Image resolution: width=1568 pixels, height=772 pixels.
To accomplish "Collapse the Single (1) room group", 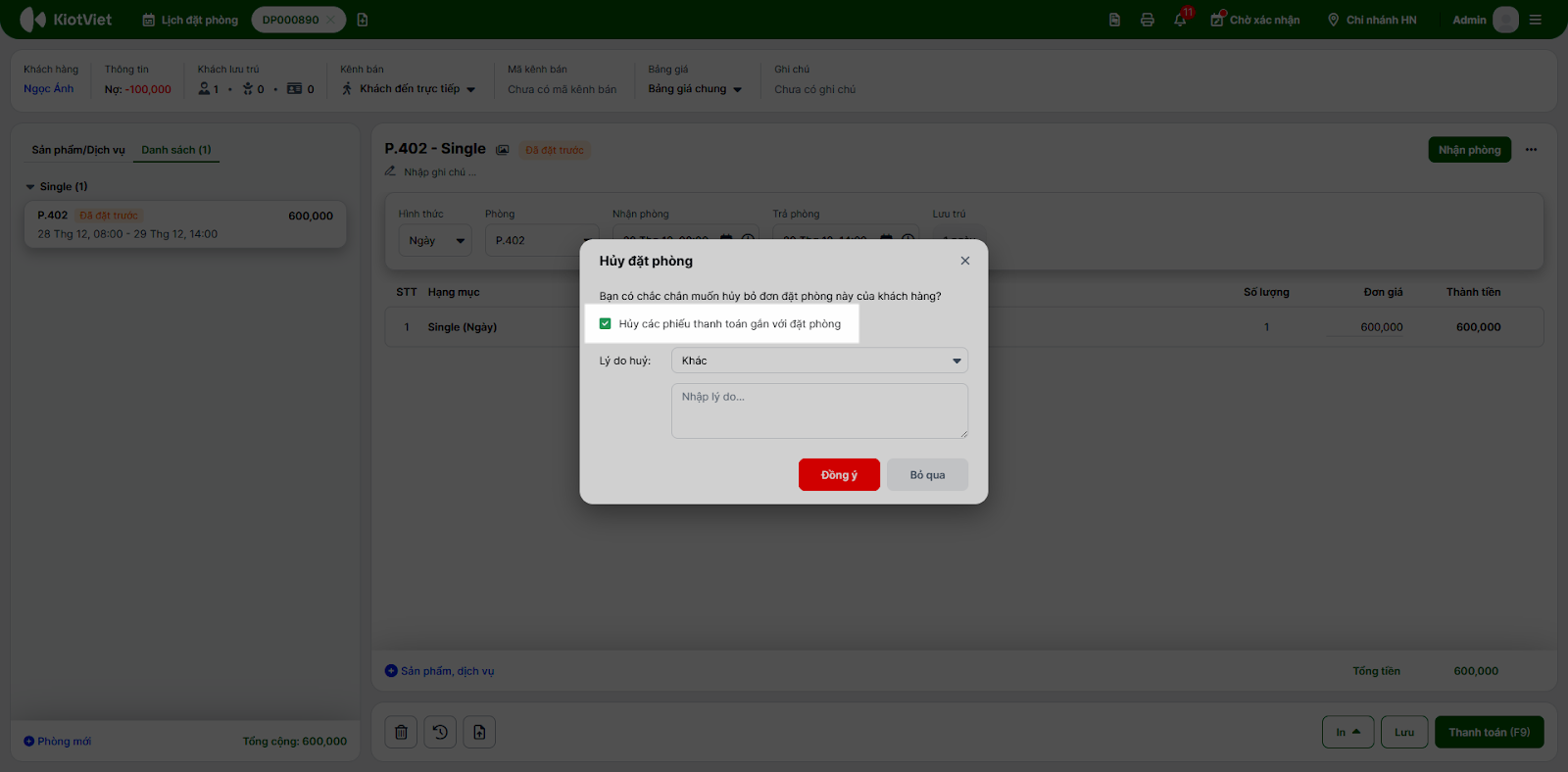I will [30, 187].
